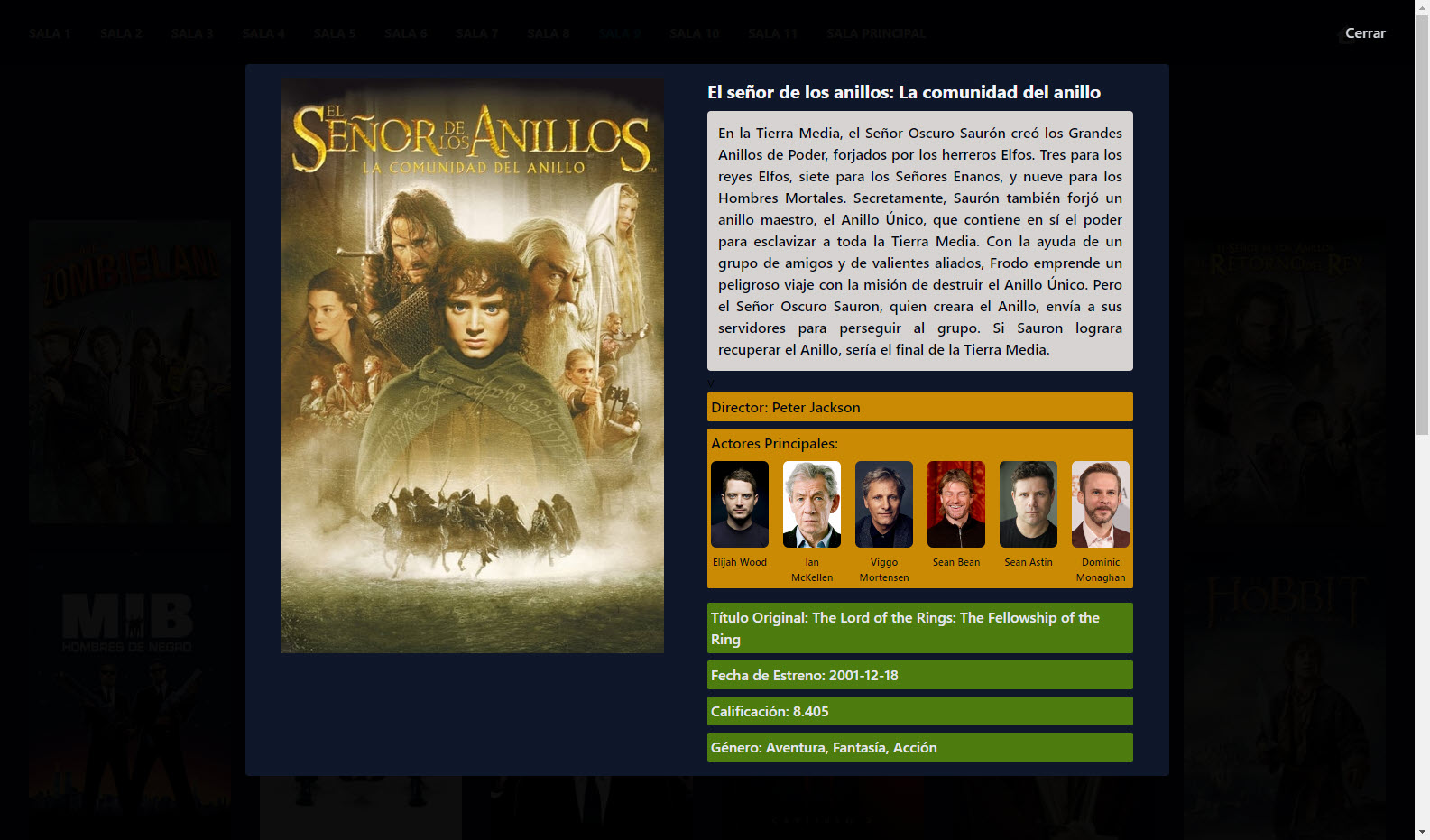Close the movie details with Cerrar
The image size is (1430, 840).
[1364, 33]
